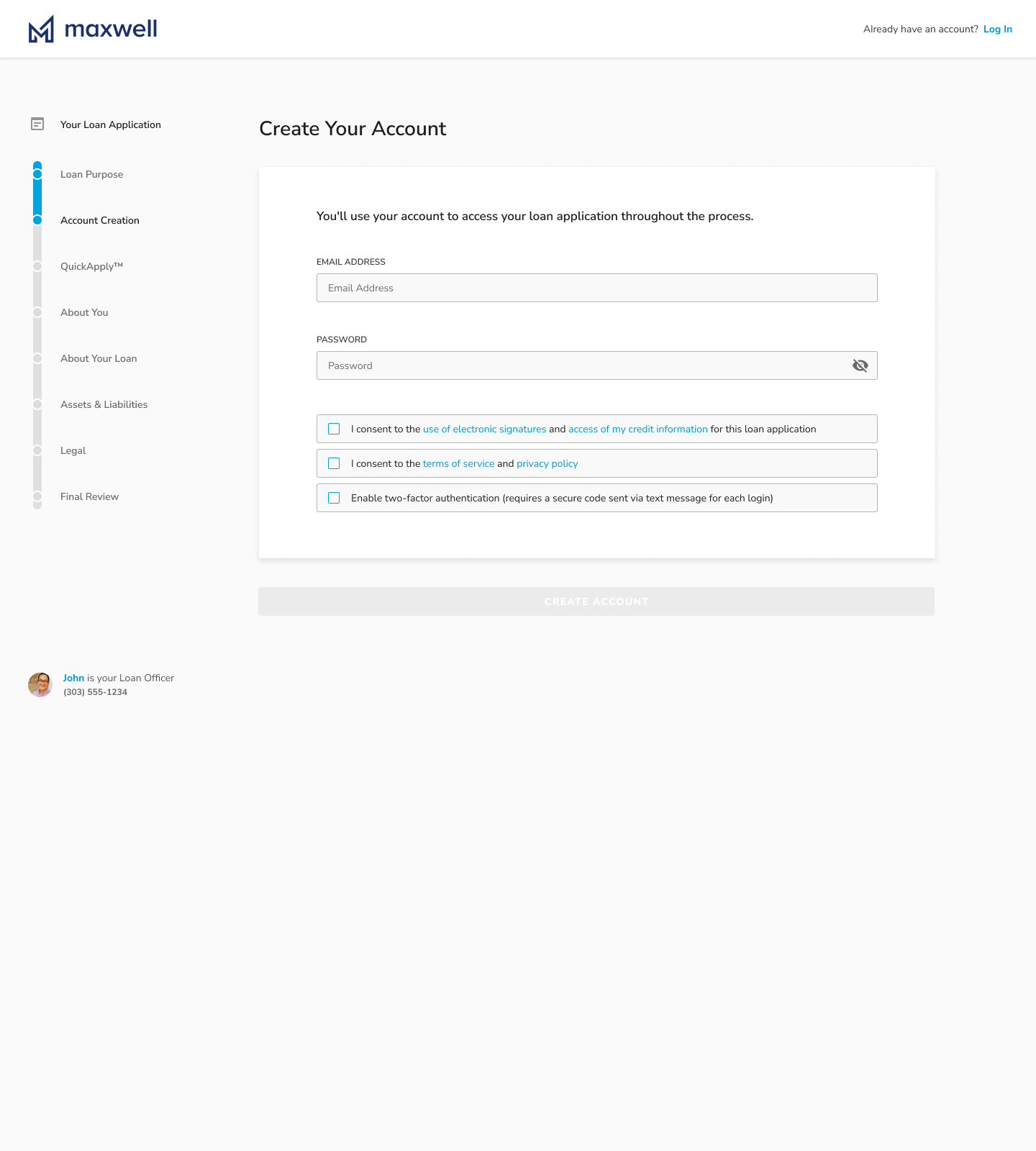
Task: Go to About Your Loan step
Action: click(99, 358)
